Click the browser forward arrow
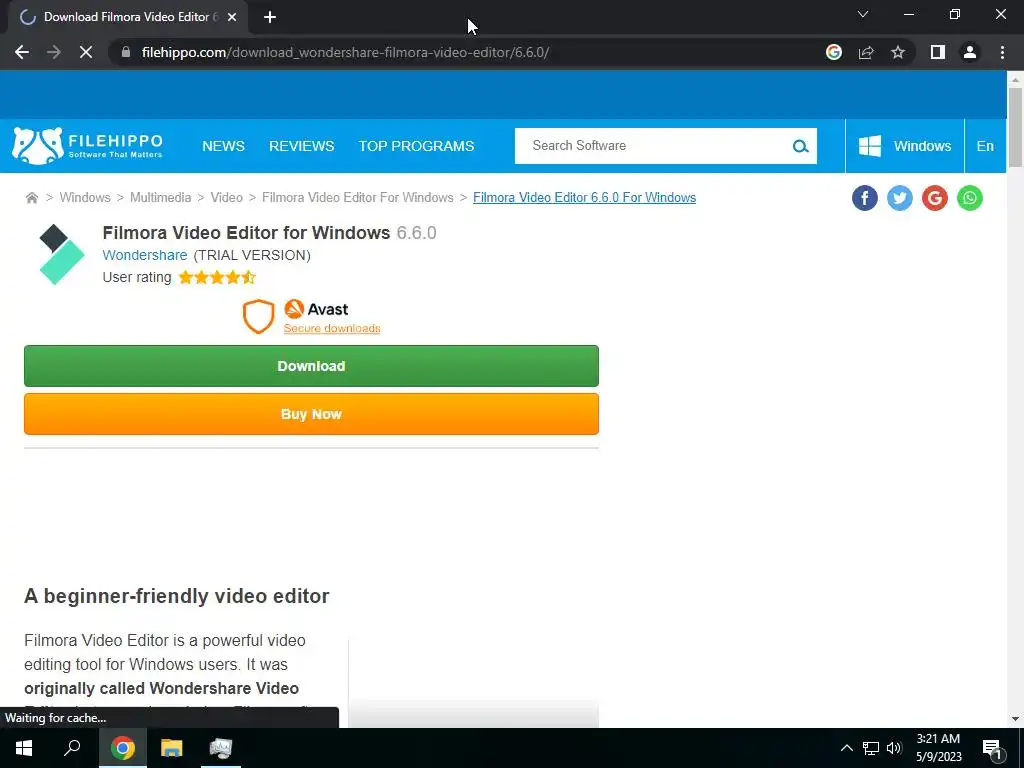The image size is (1024, 768). tap(54, 52)
